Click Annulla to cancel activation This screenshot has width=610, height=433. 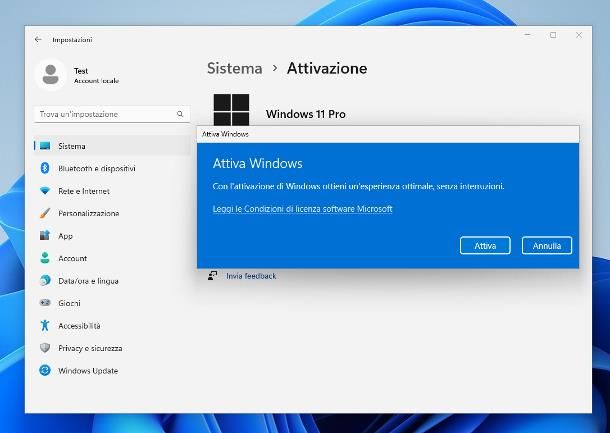click(x=547, y=245)
